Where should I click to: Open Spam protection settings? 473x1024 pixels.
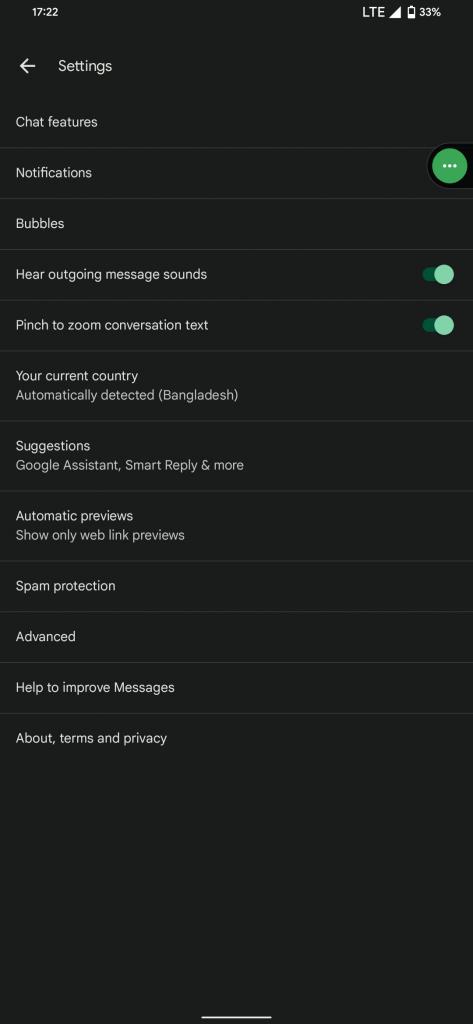(236, 586)
